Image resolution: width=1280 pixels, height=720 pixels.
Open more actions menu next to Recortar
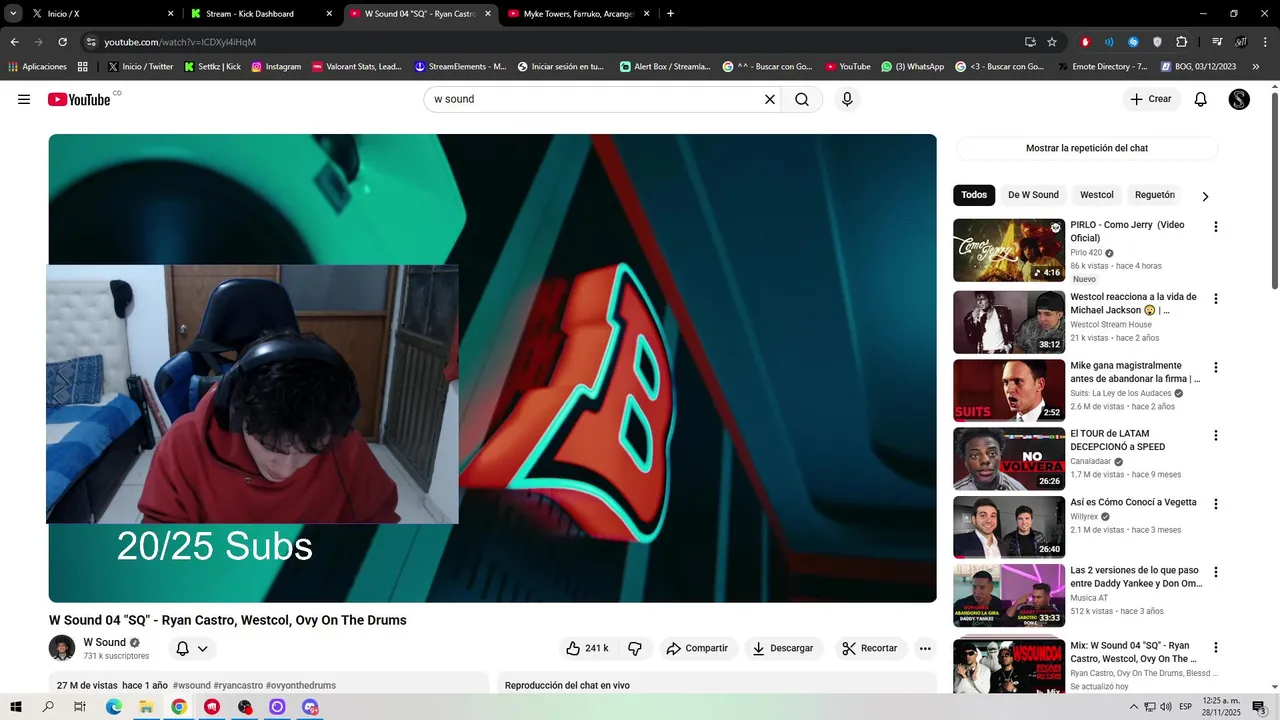pyautogui.click(x=925, y=648)
